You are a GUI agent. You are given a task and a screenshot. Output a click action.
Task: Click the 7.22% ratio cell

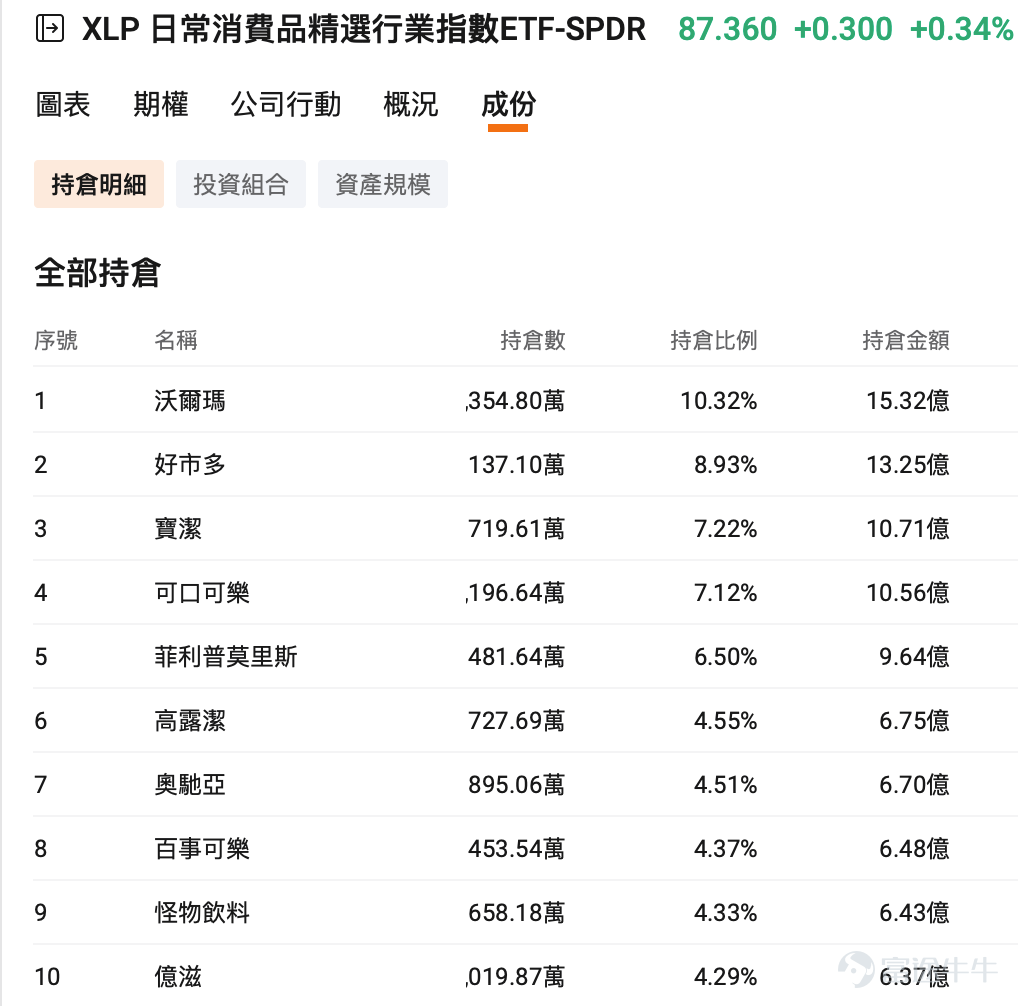click(x=726, y=528)
